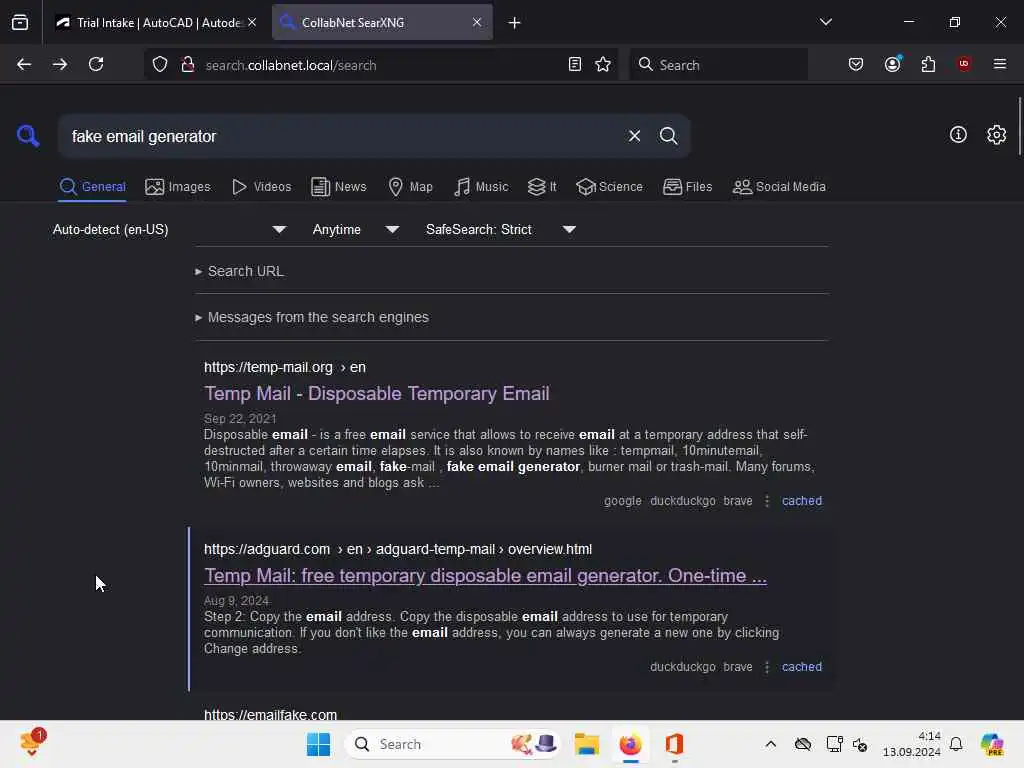Open the Extensions puzzle icon

click(928, 64)
